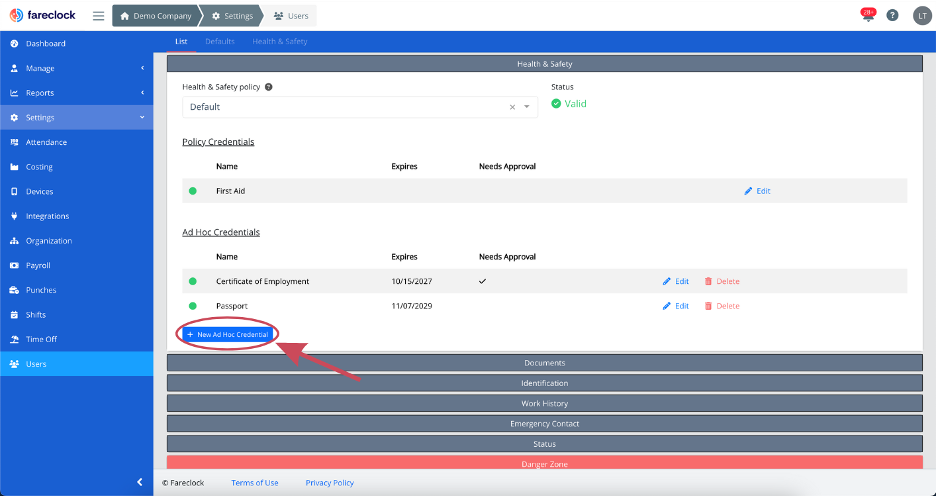
Task: Click the fareclock logo
Action: click(x=42, y=16)
